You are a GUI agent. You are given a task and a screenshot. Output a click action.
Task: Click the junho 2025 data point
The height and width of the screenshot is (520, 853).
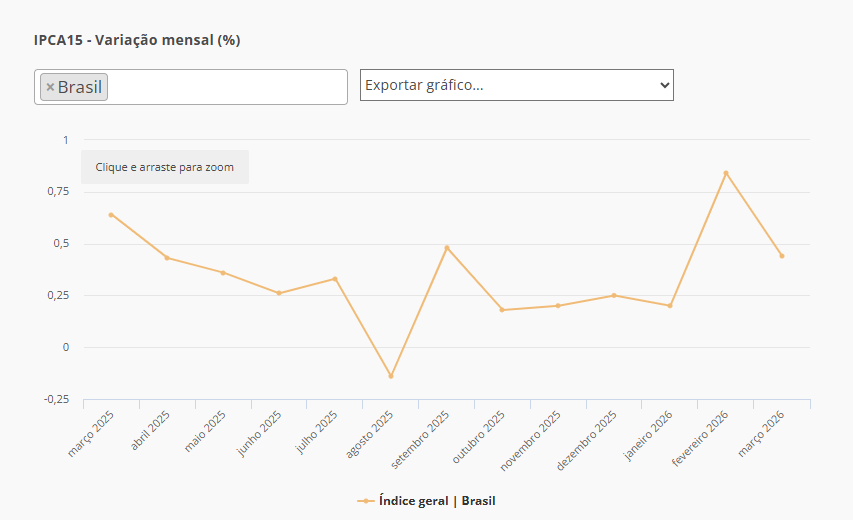click(279, 293)
